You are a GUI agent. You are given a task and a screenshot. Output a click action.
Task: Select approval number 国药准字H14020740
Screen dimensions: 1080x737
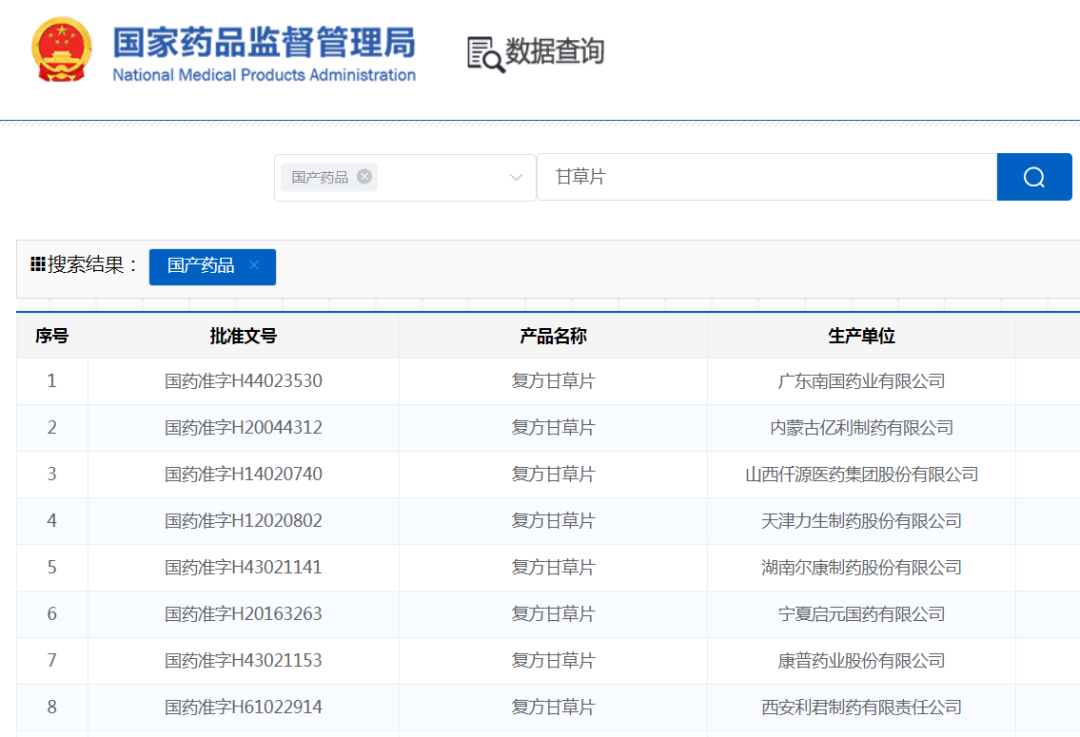tap(243, 474)
